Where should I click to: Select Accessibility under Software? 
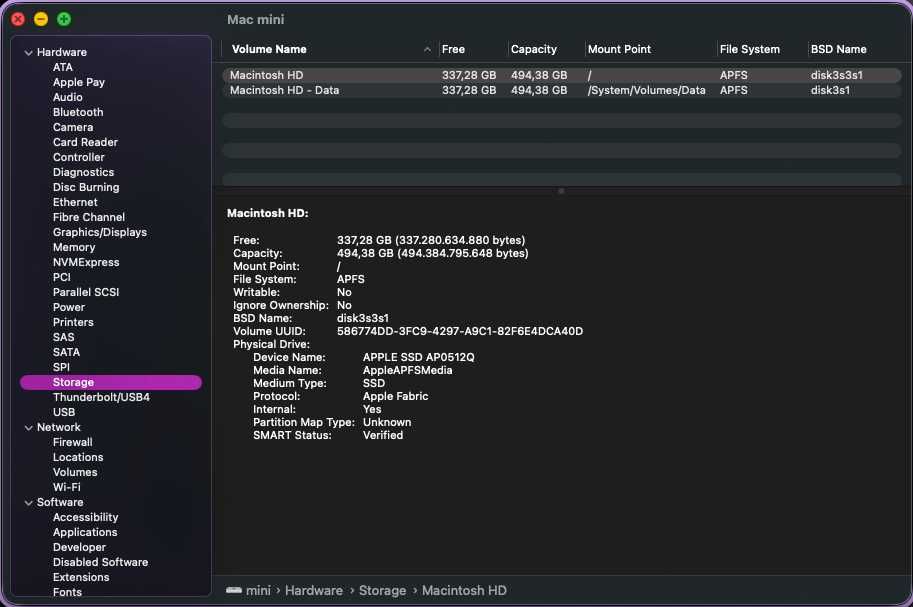pyautogui.click(x=86, y=517)
